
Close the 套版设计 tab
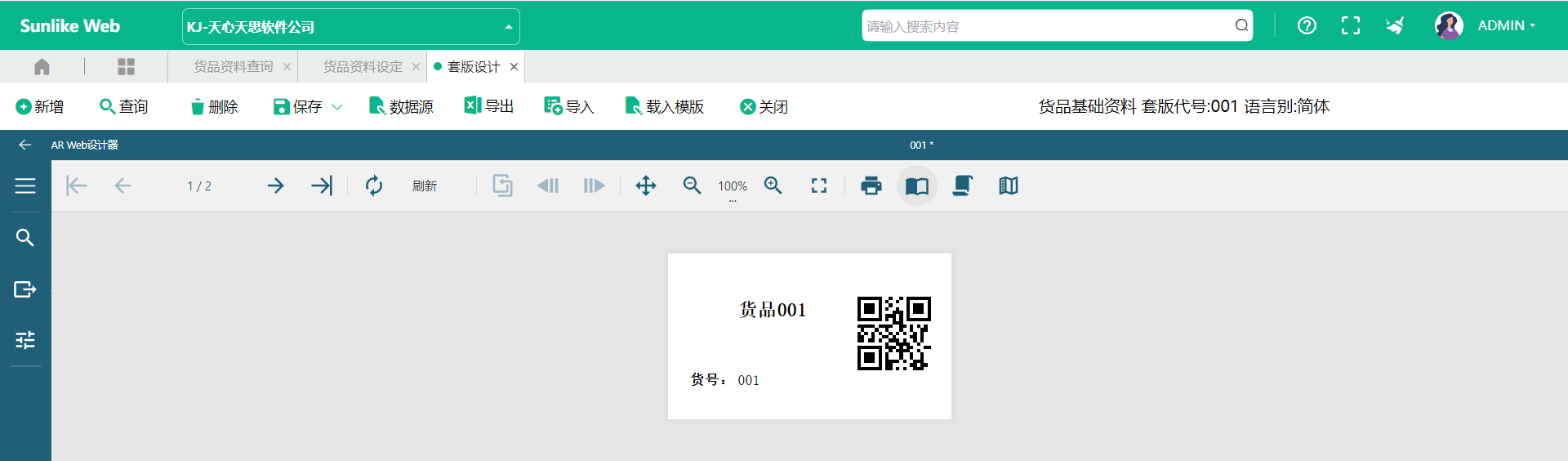pyautogui.click(x=514, y=67)
